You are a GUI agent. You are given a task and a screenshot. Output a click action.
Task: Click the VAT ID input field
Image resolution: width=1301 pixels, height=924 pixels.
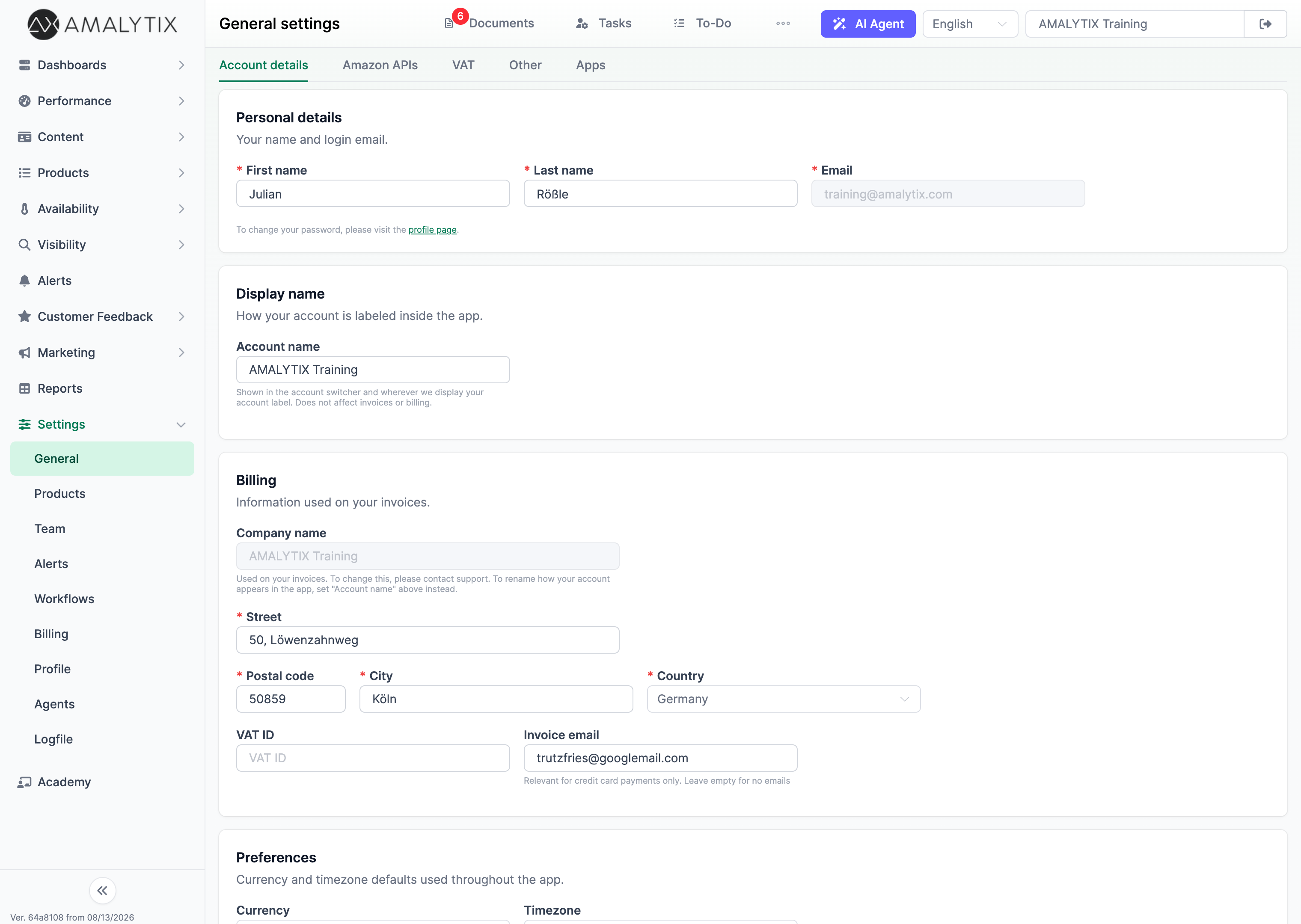[x=373, y=758]
